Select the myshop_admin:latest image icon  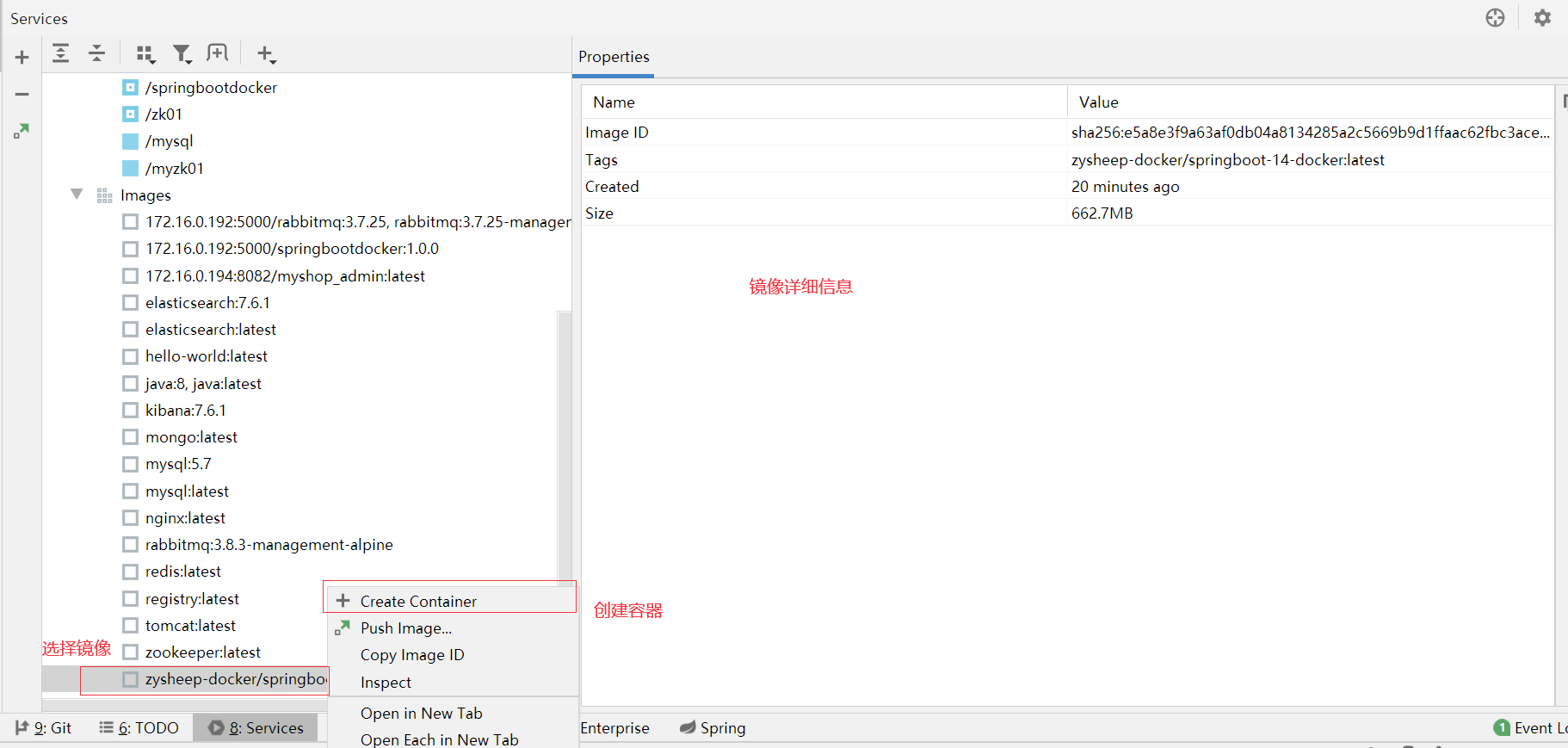coord(130,275)
